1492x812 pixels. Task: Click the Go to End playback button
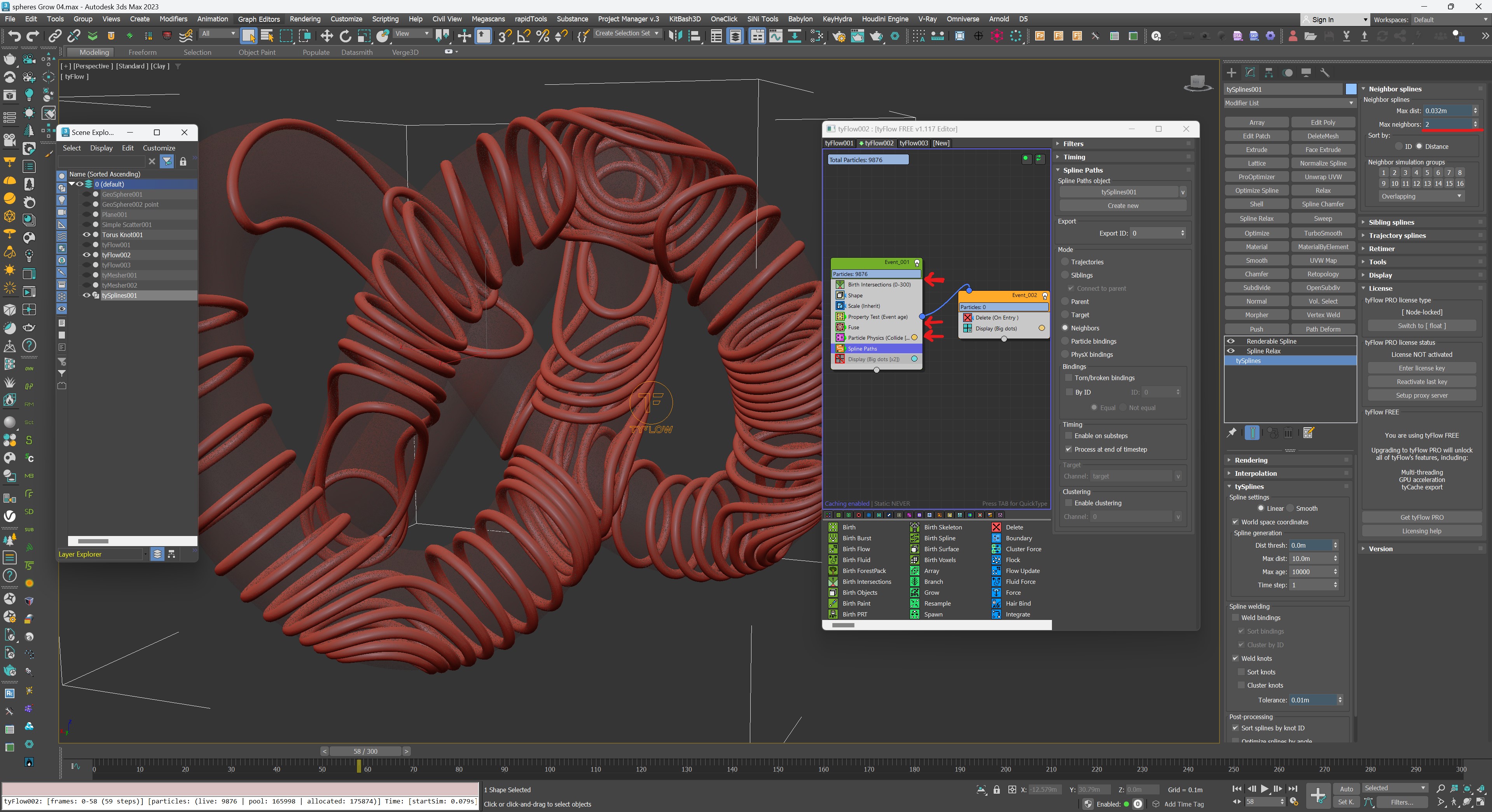tap(1293, 789)
